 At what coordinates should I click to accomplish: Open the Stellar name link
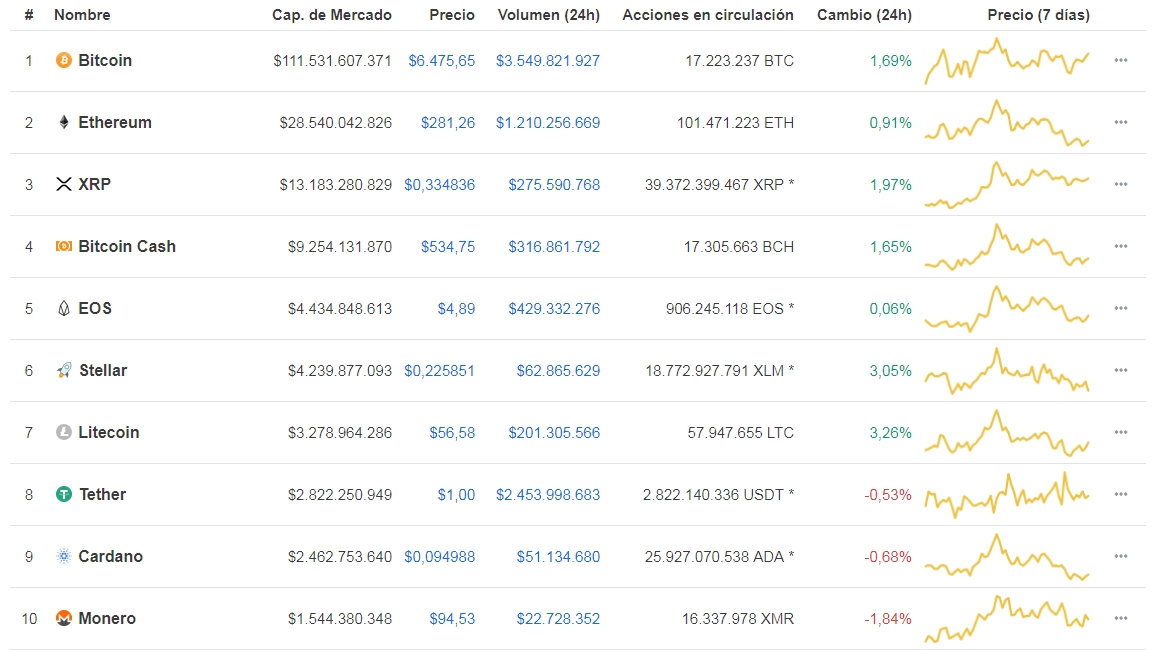(x=103, y=370)
